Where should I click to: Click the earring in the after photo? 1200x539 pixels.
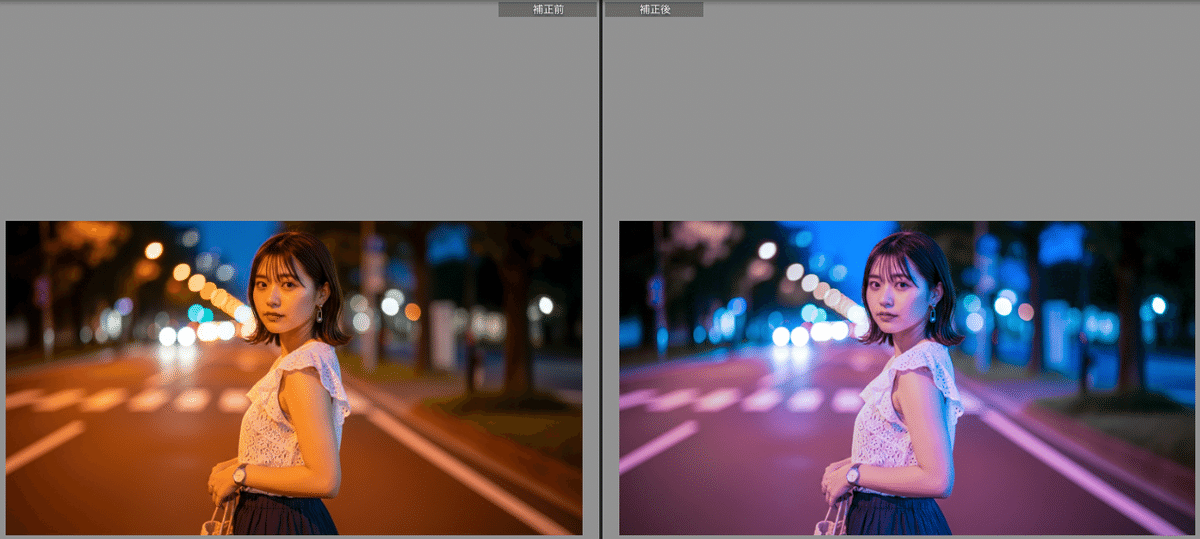pyautogui.click(x=933, y=313)
